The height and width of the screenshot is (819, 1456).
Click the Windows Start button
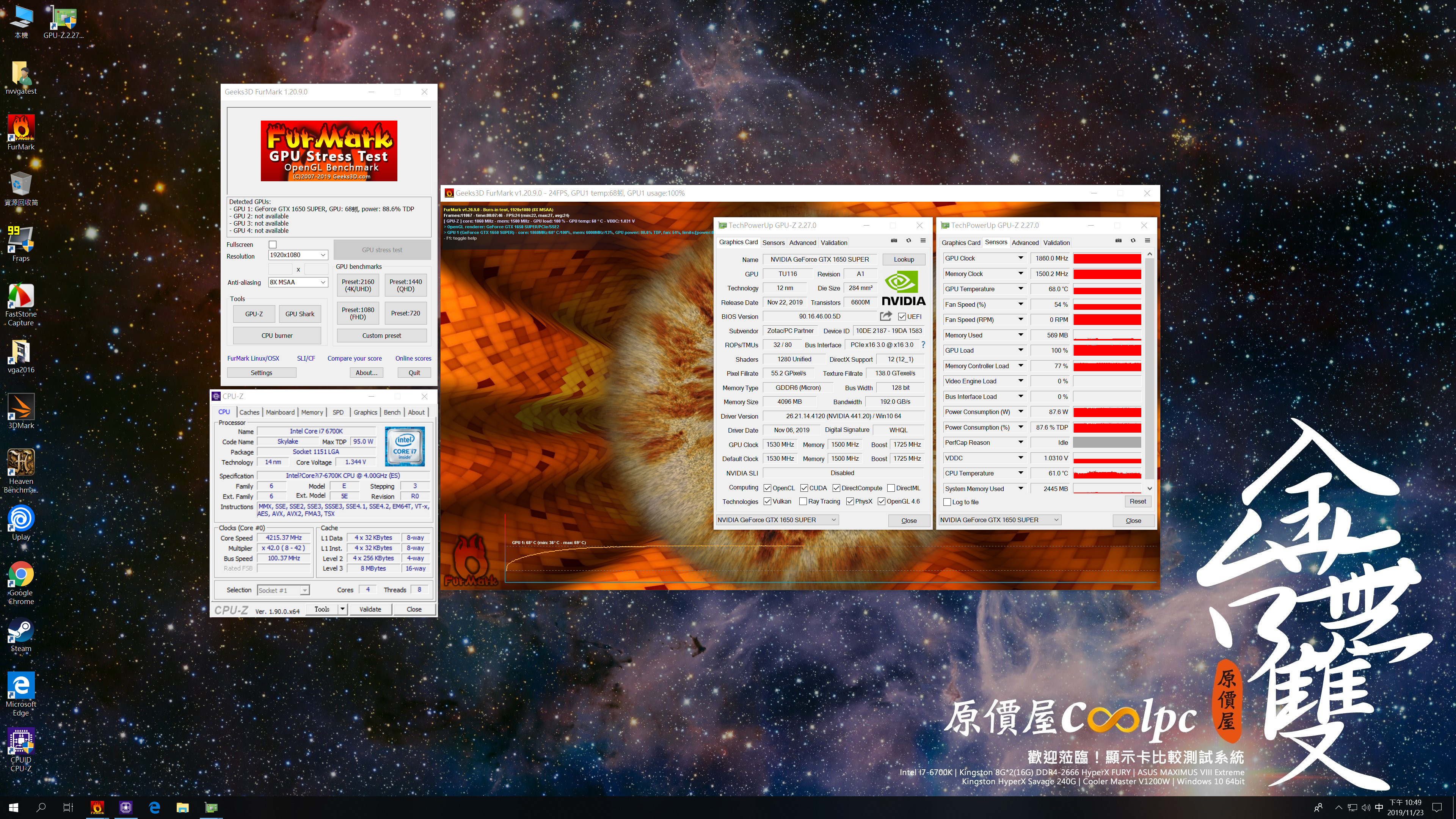tap(14, 808)
